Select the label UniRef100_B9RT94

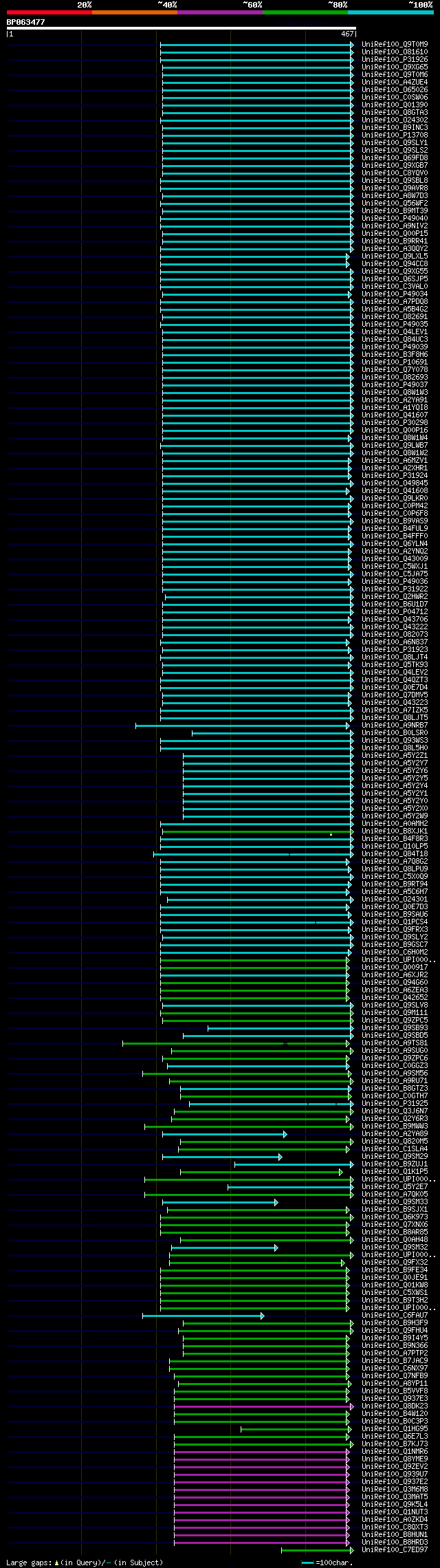[395, 884]
